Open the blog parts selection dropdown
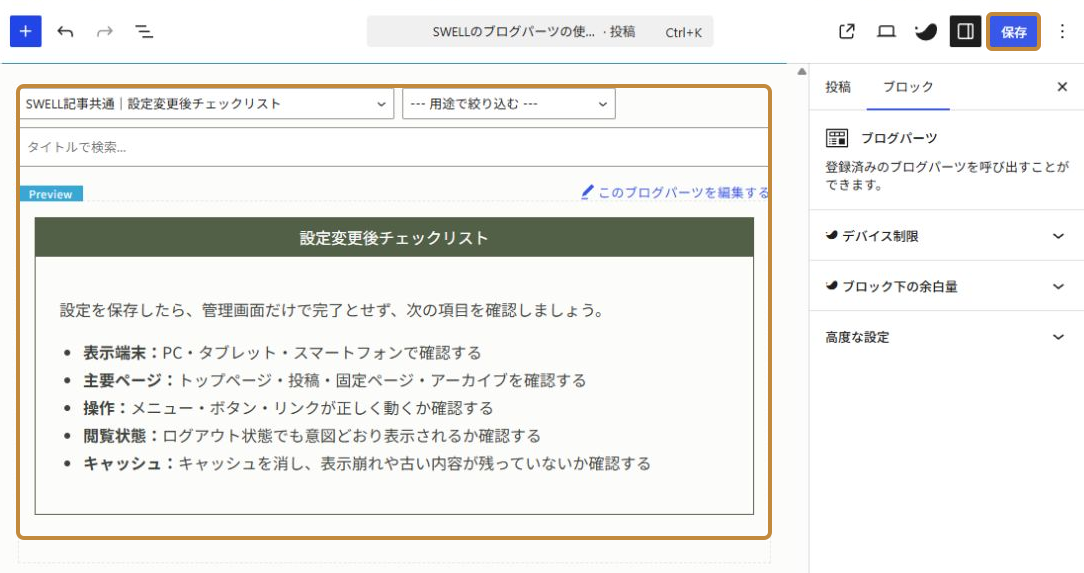 [x=207, y=104]
